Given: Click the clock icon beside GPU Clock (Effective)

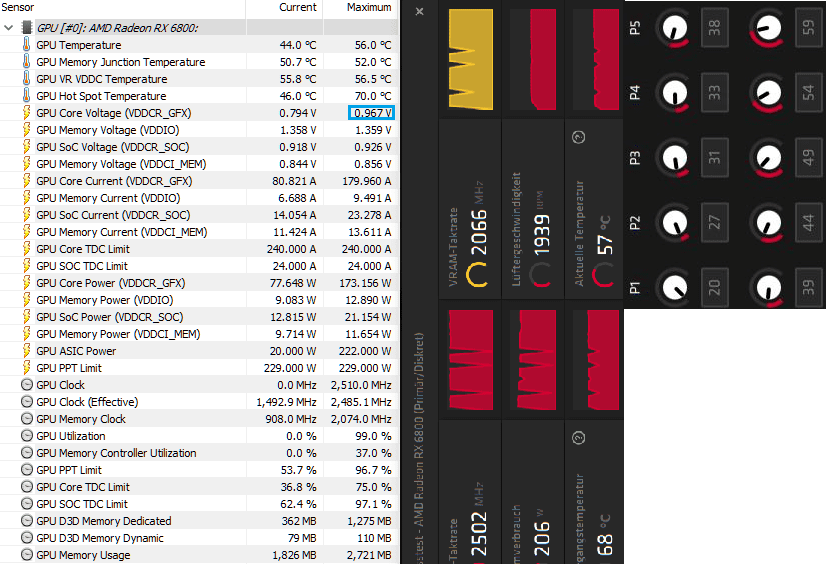Looking at the screenshot, I should point(27,401).
